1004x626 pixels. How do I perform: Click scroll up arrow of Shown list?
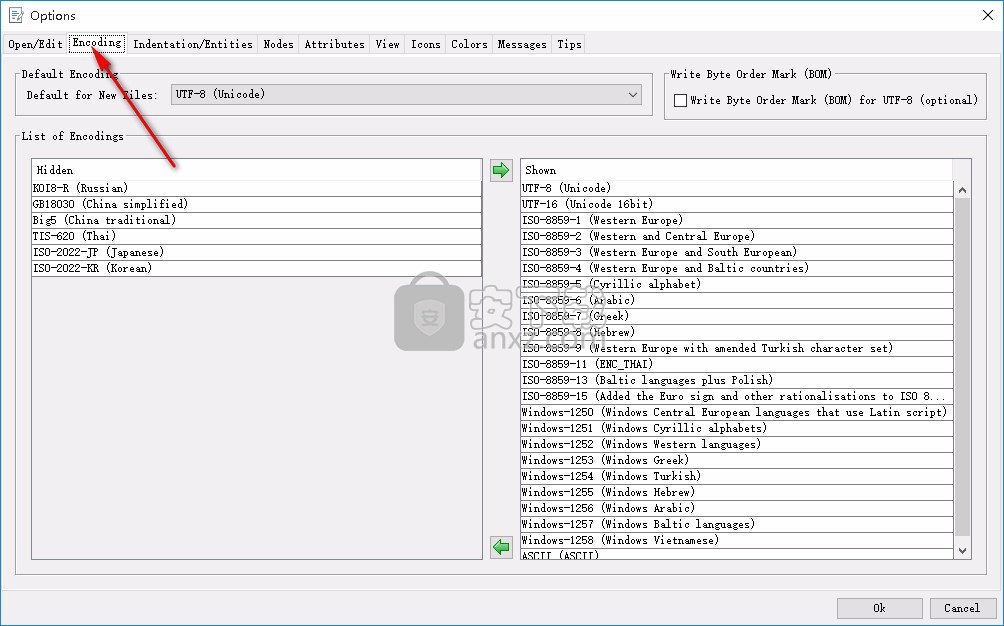click(962, 190)
